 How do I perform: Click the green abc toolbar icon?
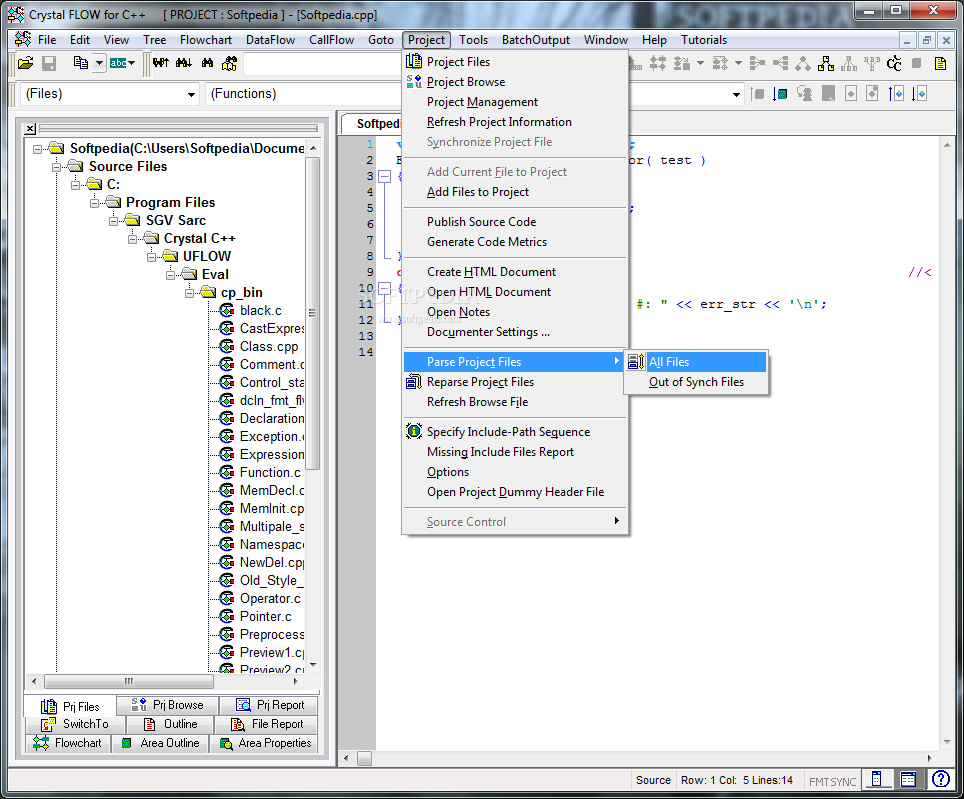118,63
